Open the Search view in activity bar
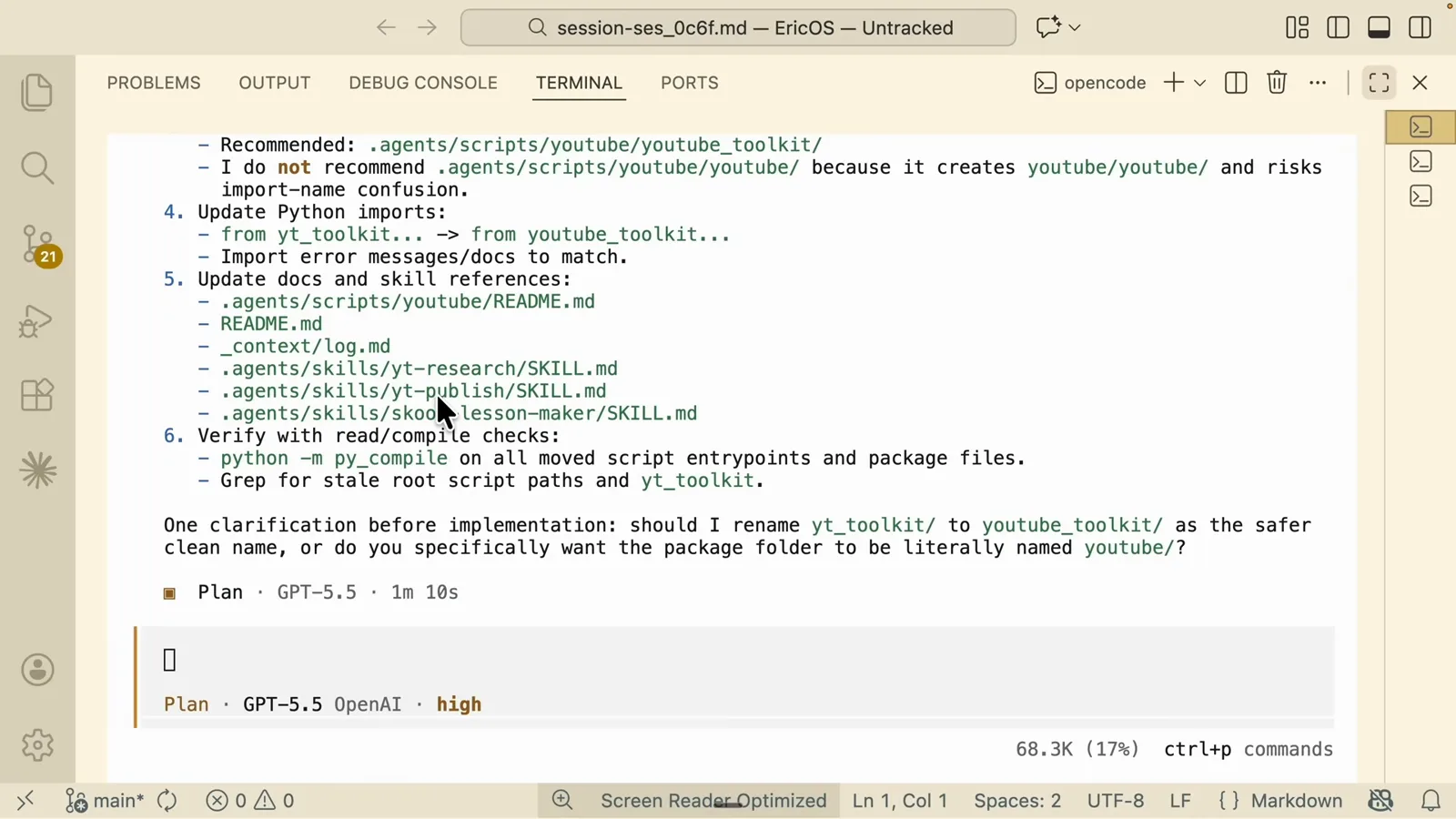 (x=37, y=167)
